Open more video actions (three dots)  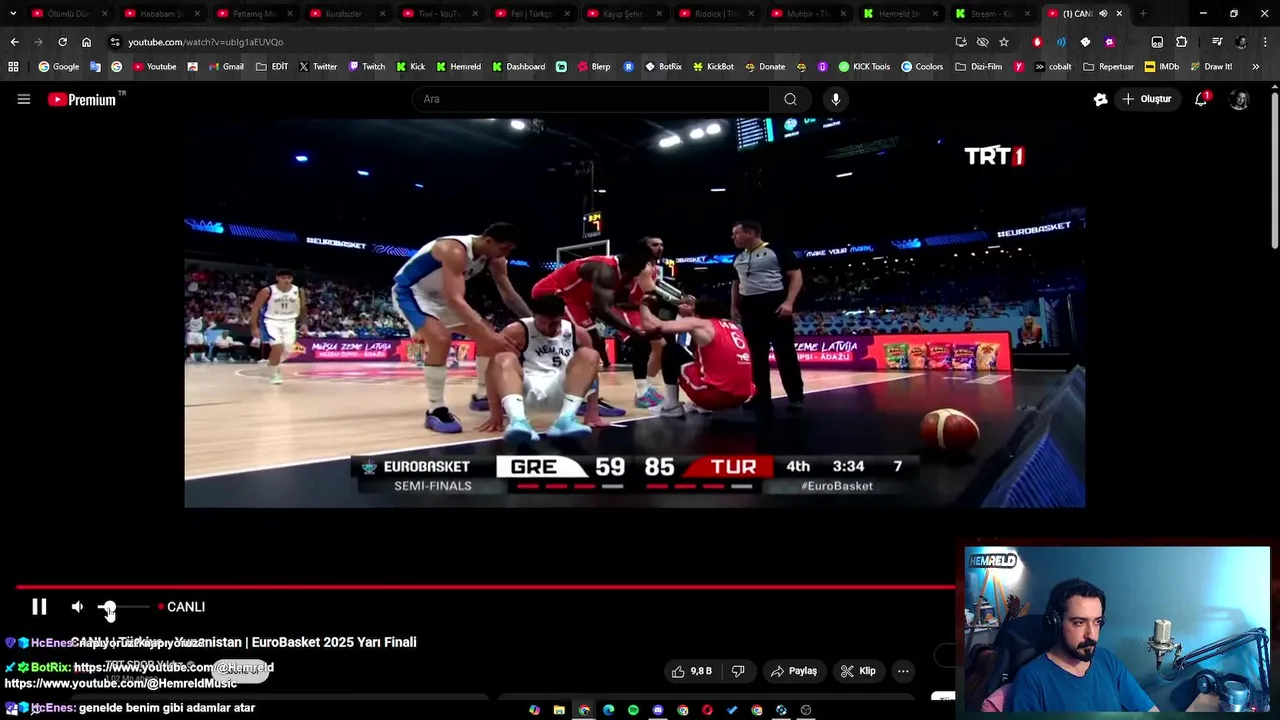[903, 671]
